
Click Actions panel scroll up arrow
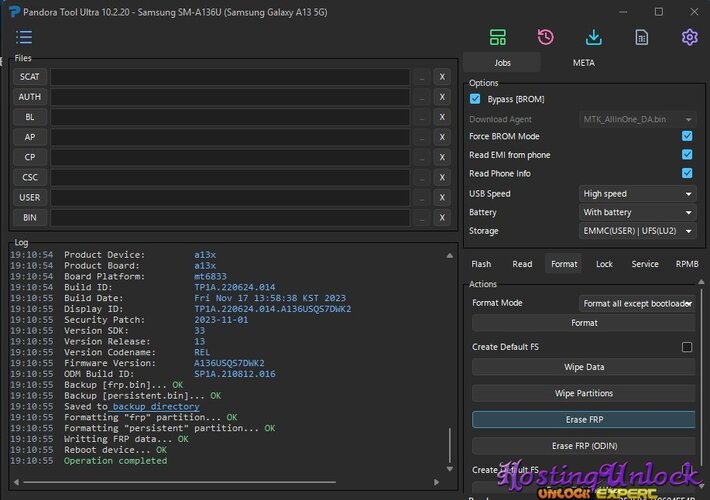701,282
